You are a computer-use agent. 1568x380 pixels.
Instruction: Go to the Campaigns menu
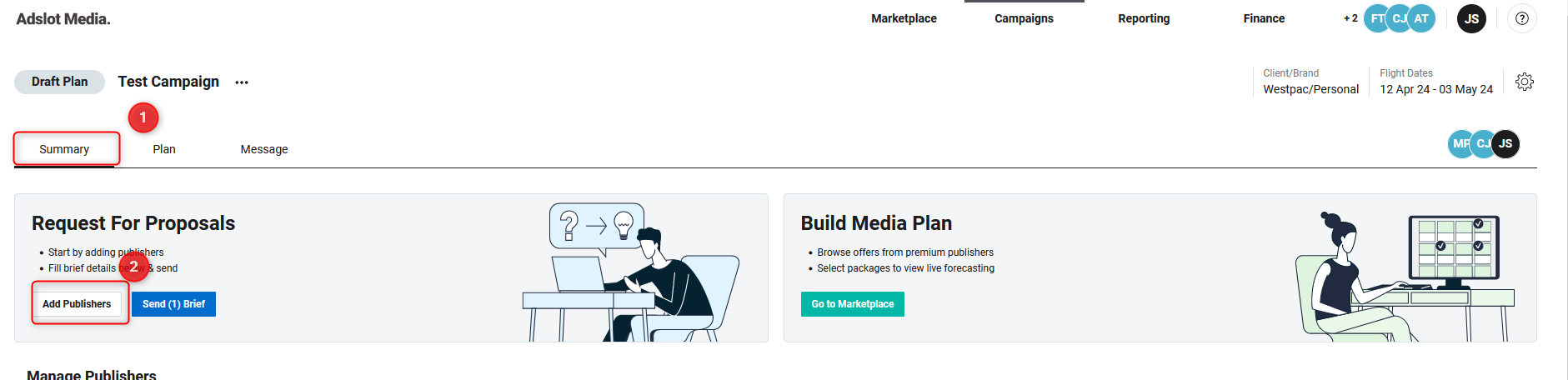1024,18
